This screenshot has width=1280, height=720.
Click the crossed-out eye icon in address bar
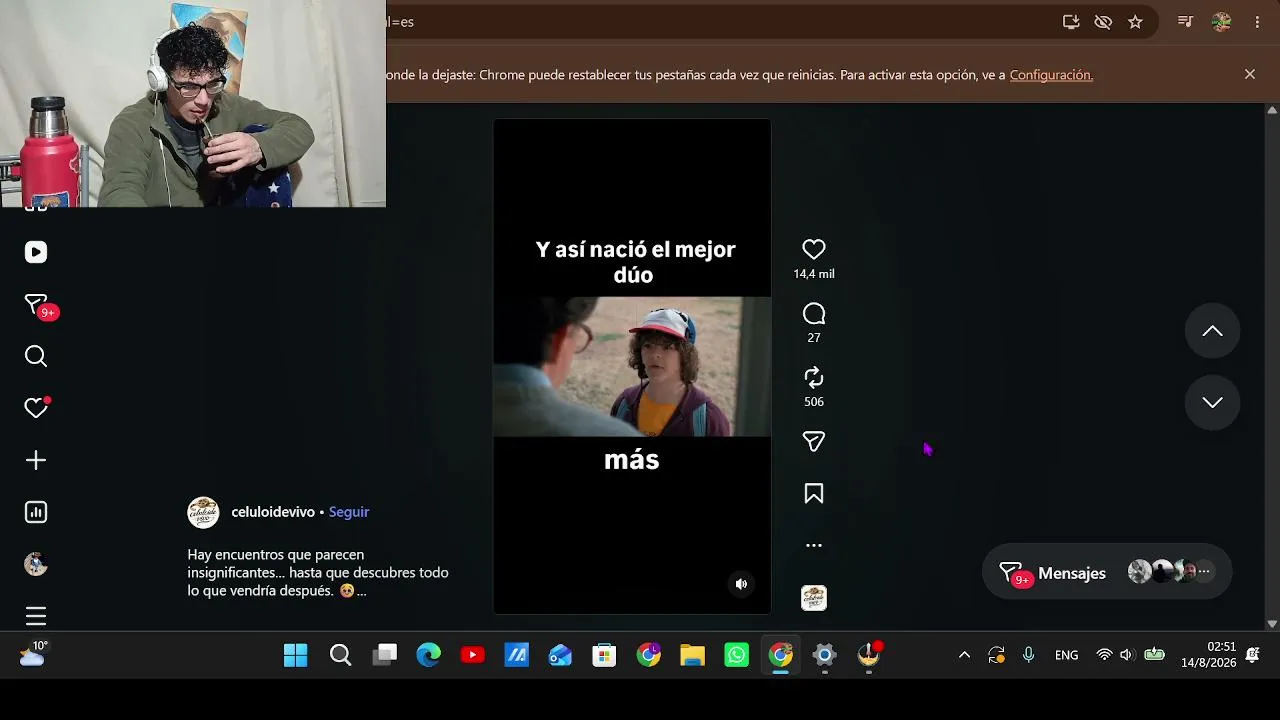pyautogui.click(x=1103, y=22)
